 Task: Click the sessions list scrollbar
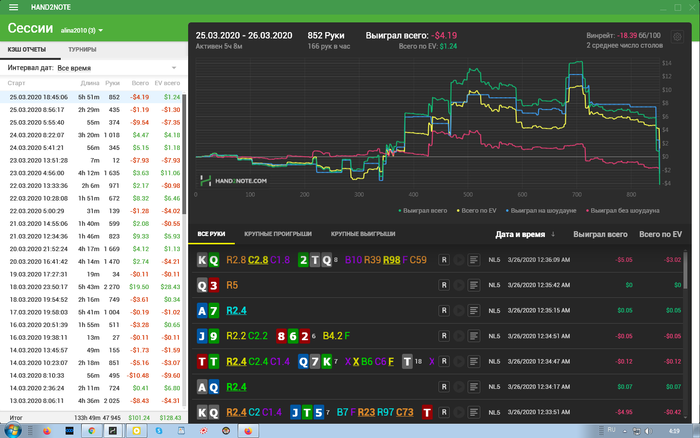click(184, 154)
